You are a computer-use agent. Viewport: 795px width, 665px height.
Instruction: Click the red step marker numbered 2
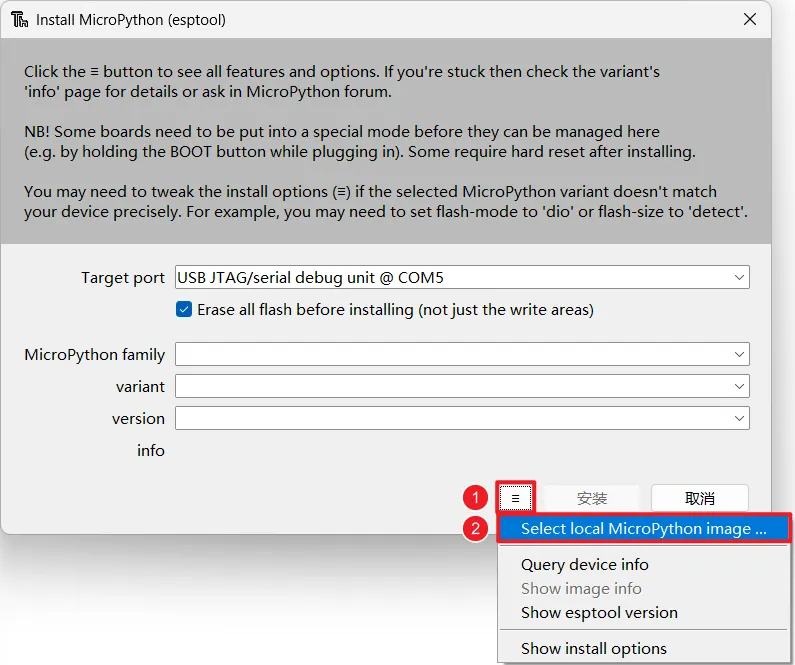[476, 529]
